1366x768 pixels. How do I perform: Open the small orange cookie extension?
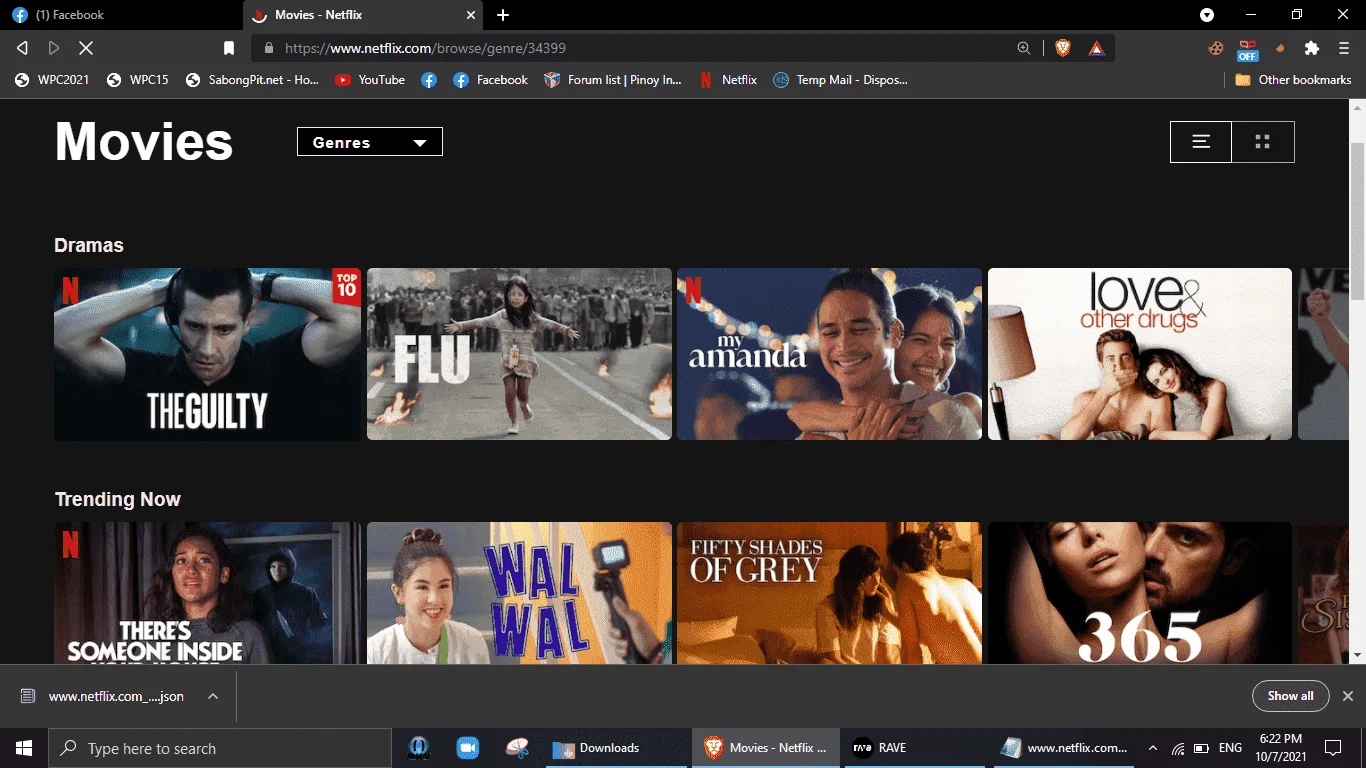point(1280,48)
